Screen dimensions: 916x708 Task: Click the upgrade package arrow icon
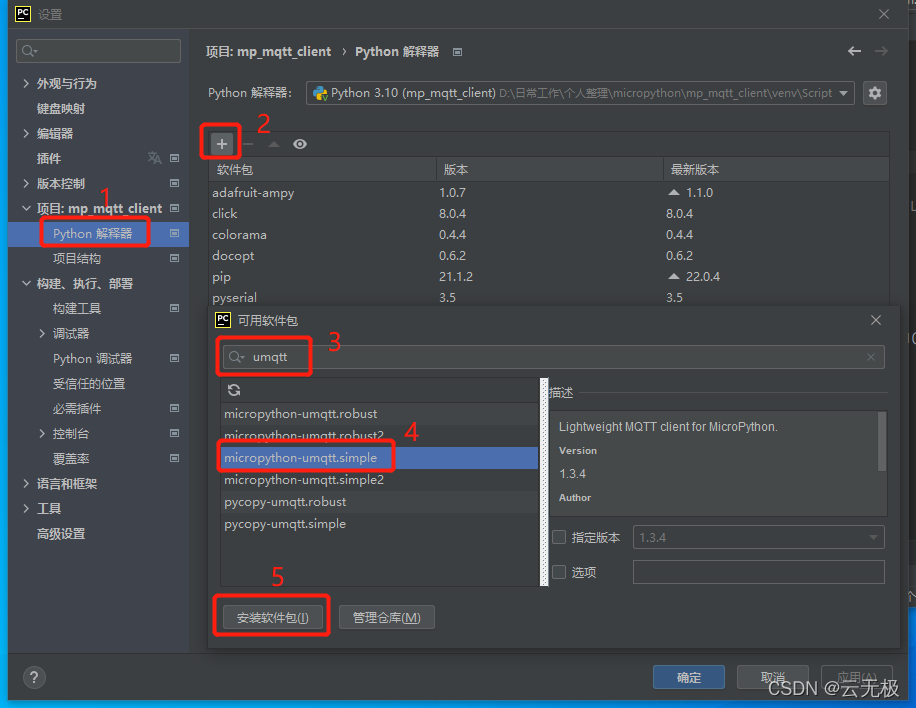[x=272, y=143]
